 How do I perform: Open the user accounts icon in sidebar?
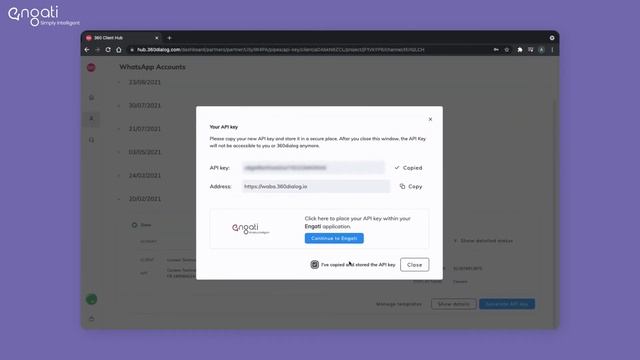(91, 119)
